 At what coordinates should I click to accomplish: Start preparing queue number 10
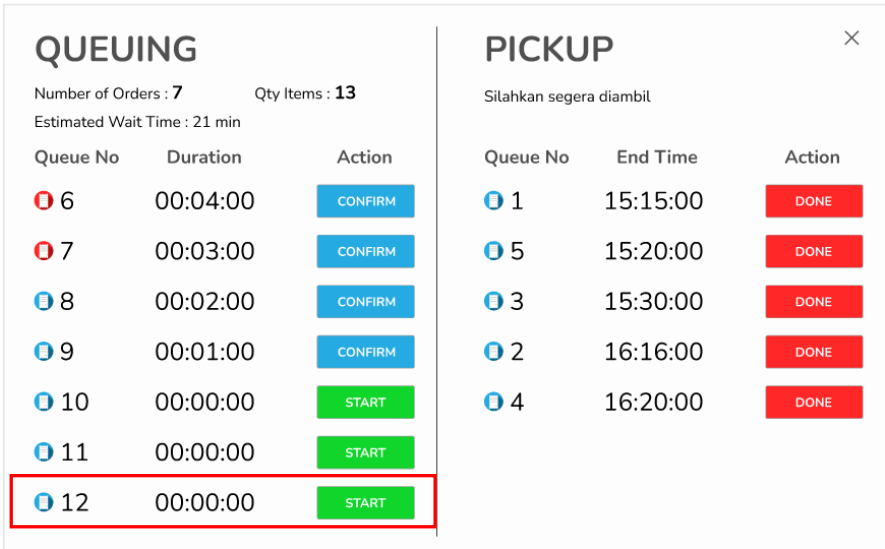coord(366,402)
